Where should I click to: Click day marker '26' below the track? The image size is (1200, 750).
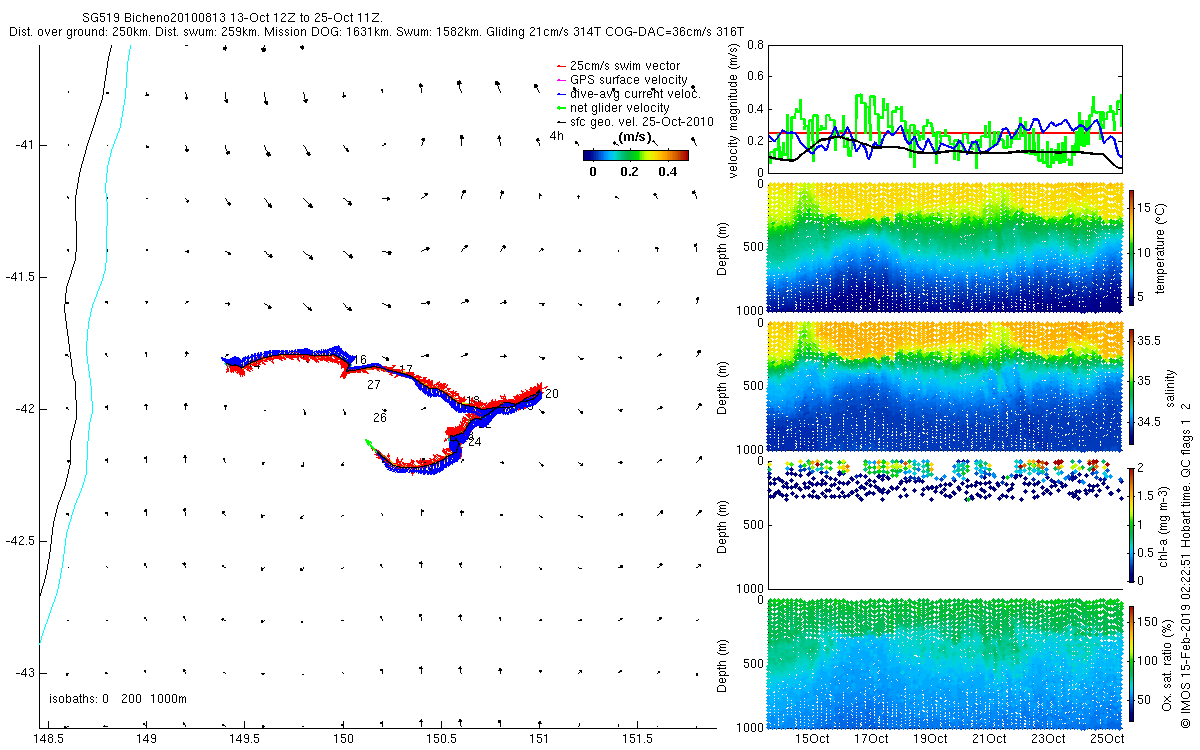point(380,417)
